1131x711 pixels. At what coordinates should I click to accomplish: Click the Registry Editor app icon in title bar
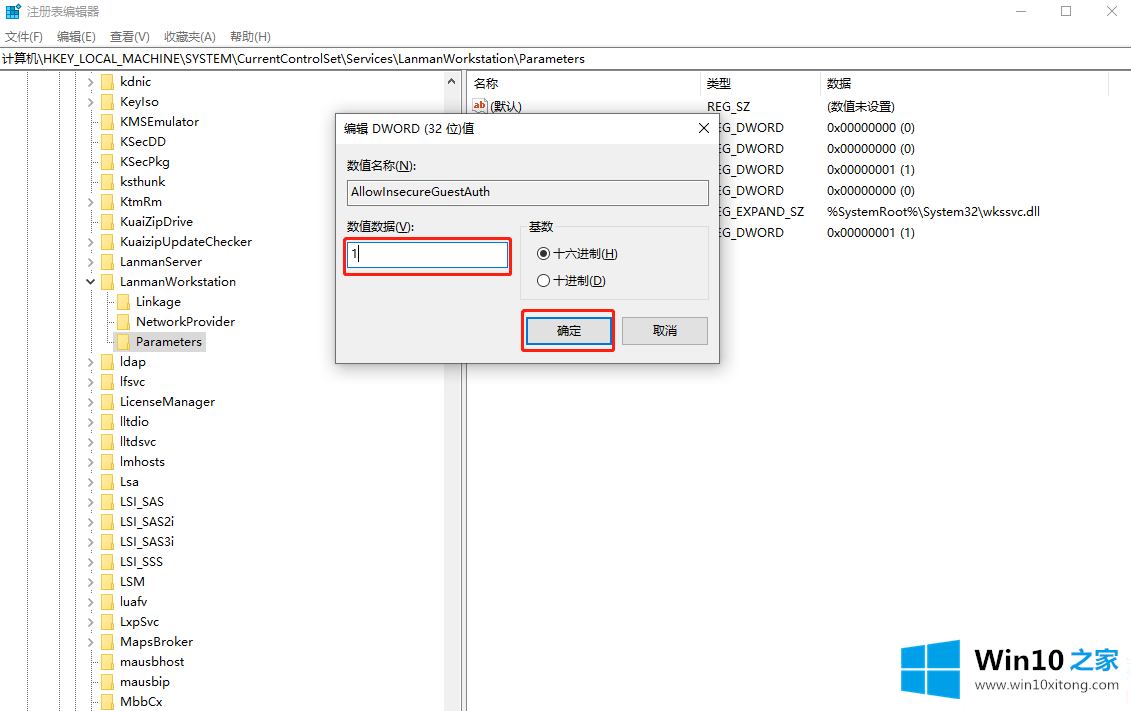[x=12, y=12]
